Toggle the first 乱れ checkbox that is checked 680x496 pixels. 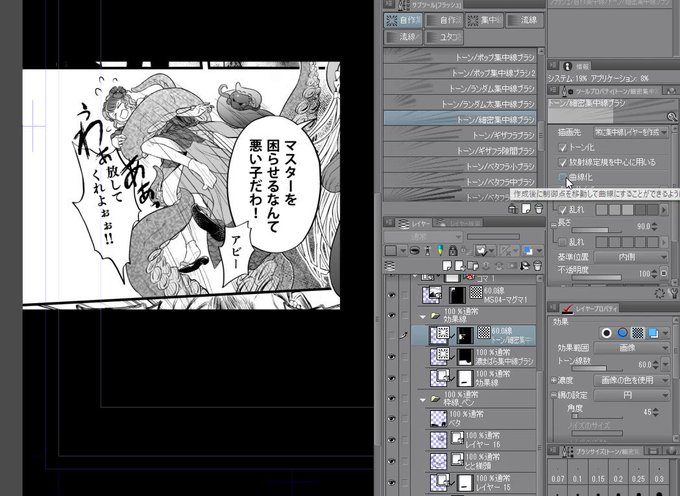tap(563, 210)
